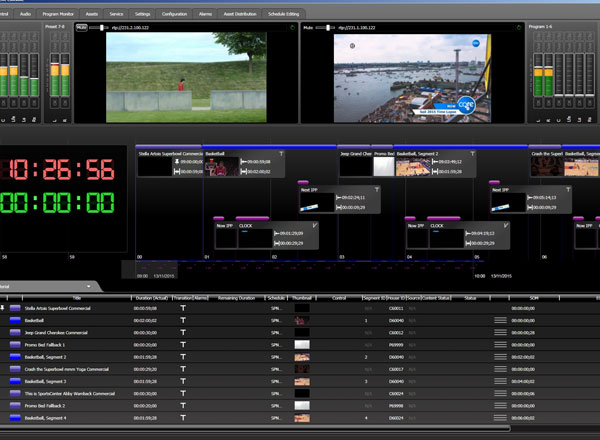Click the T transition icon in Basketball row

pyautogui.click(x=183, y=320)
